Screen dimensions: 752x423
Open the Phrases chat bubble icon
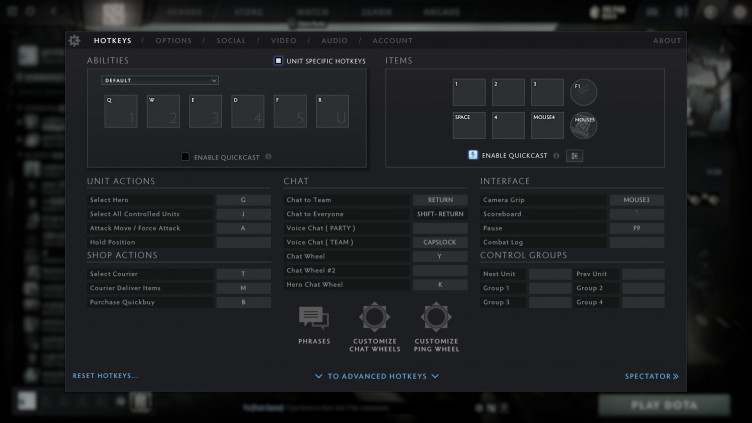313,319
